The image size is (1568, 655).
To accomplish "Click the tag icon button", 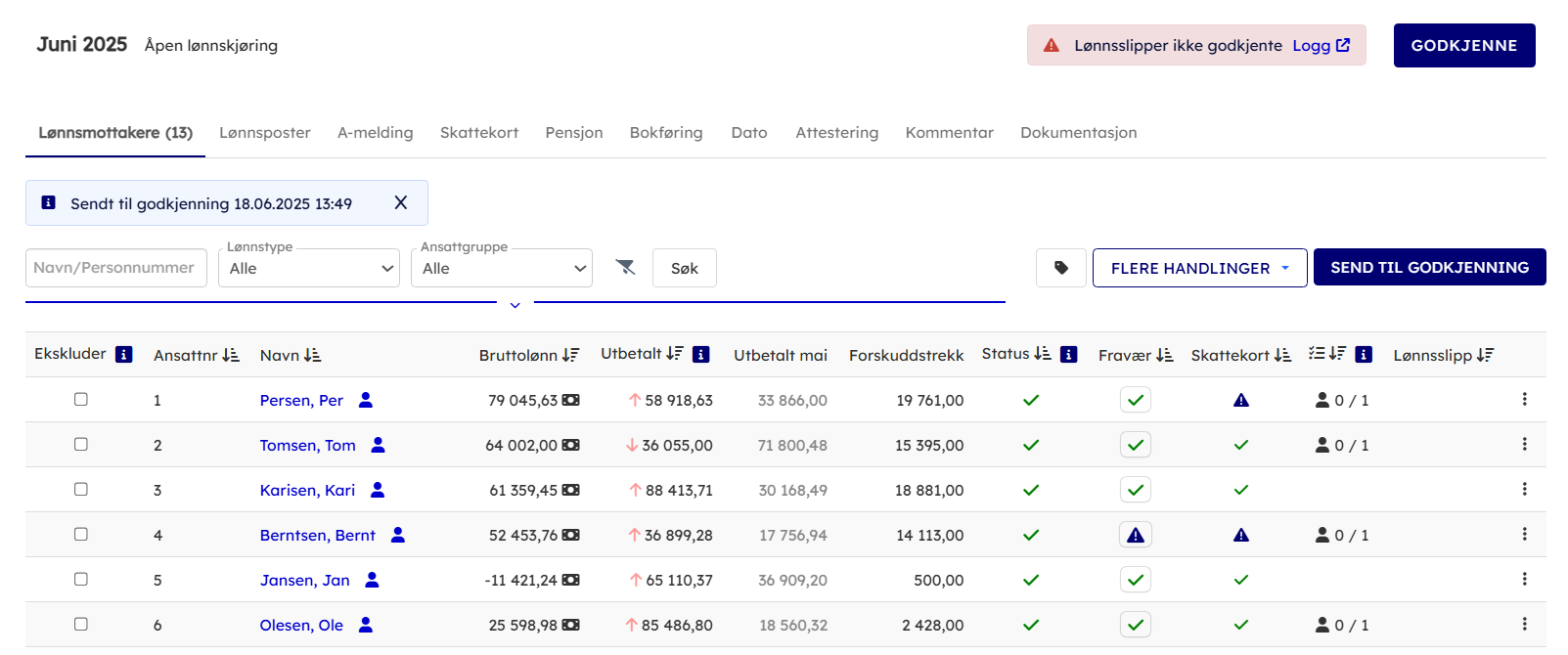I will [x=1060, y=268].
